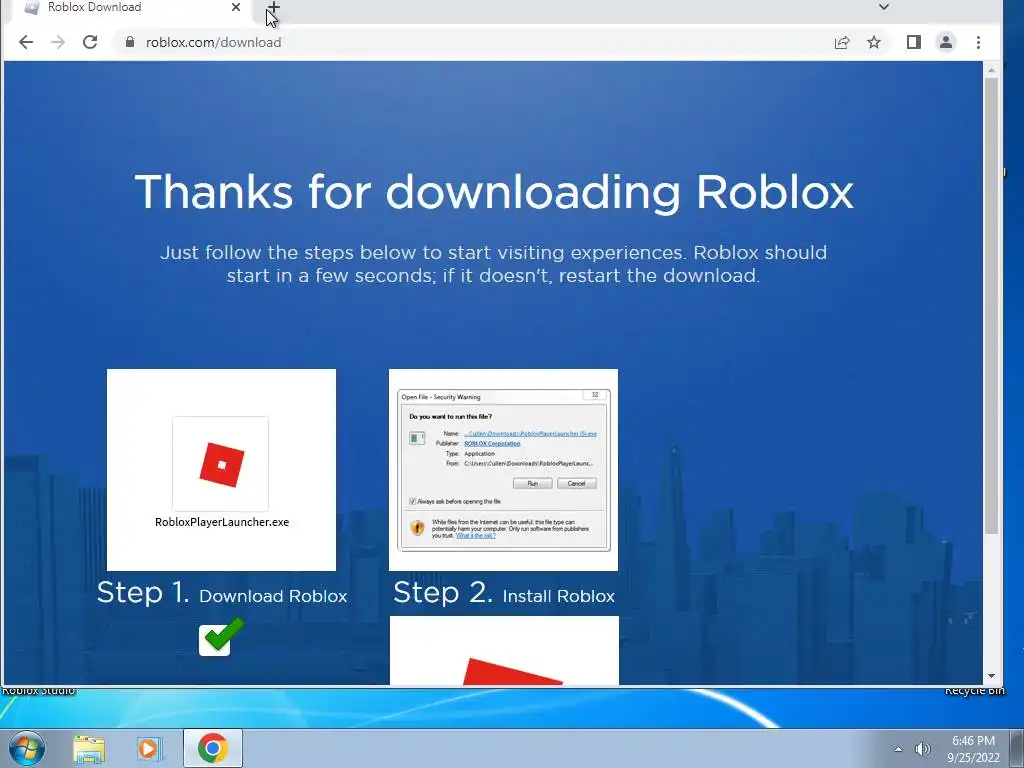The height and width of the screenshot is (768, 1024).
Task: Open the taskbar clock and date
Action: pyautogui.click(x=973, y=749)
